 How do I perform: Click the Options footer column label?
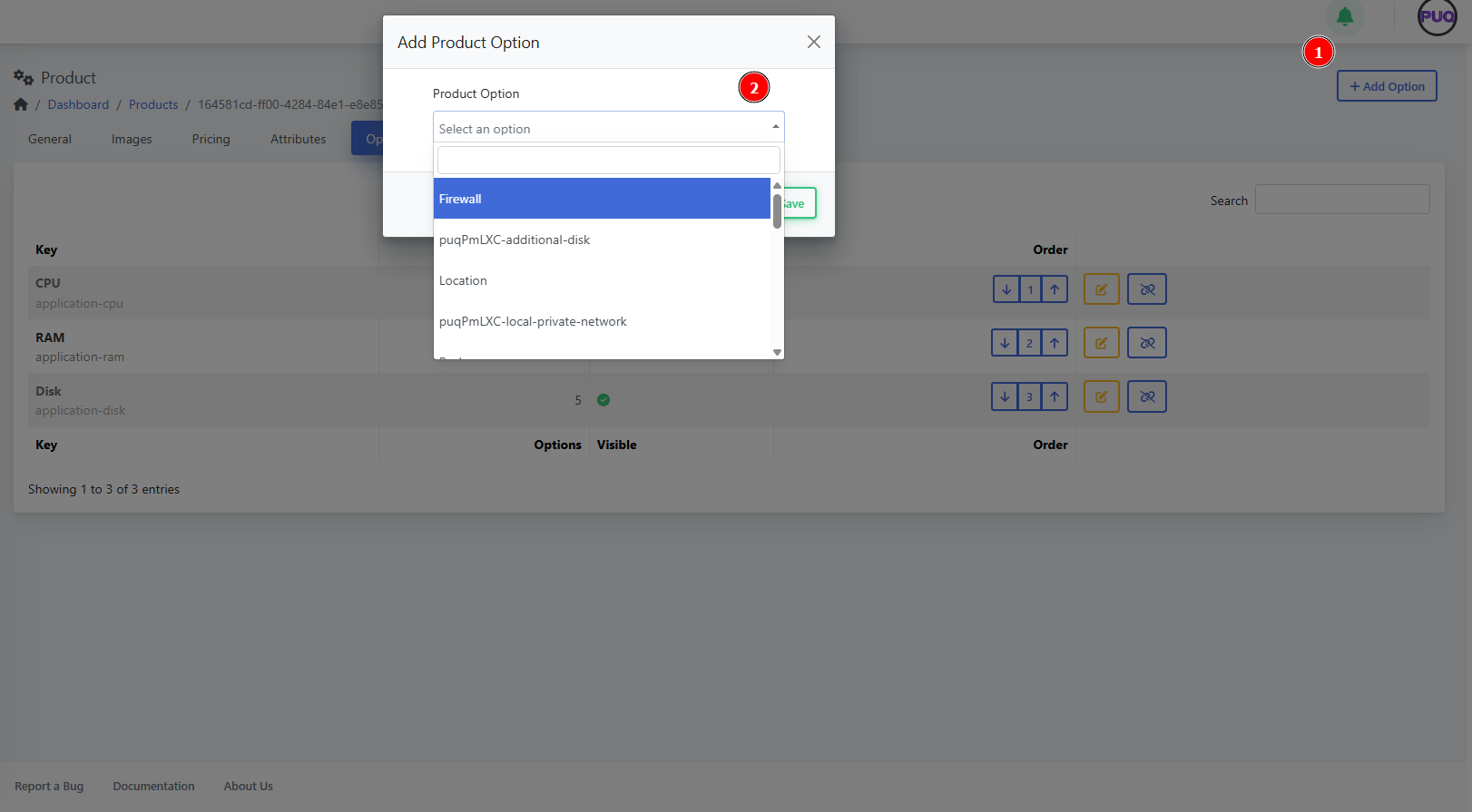(557, 445)
